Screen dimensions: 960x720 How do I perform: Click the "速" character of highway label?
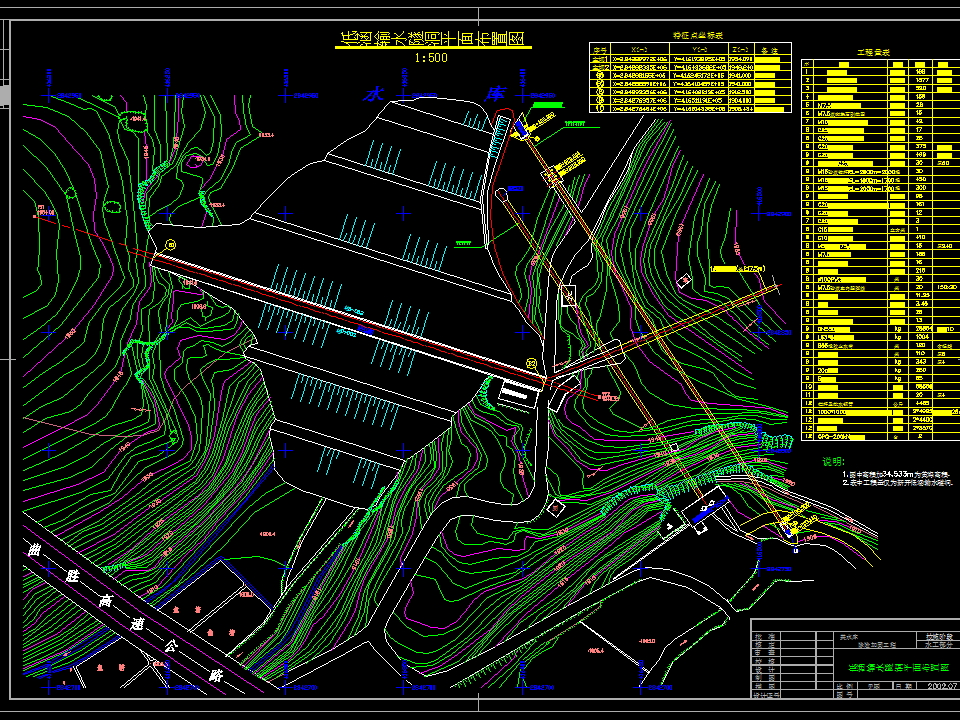tap(138, 625)
